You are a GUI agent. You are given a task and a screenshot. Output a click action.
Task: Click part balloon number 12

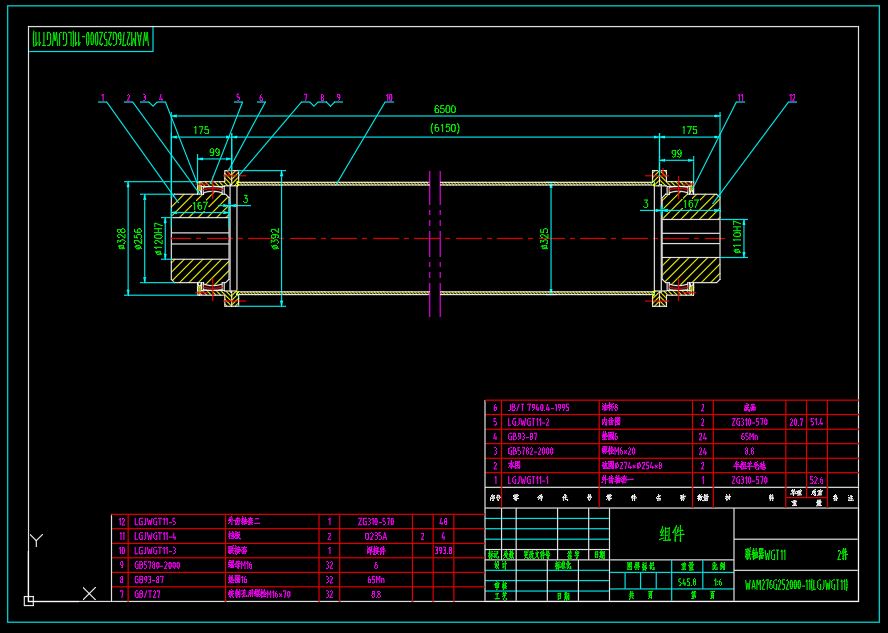pyautogui.click(x=792, y=98)
